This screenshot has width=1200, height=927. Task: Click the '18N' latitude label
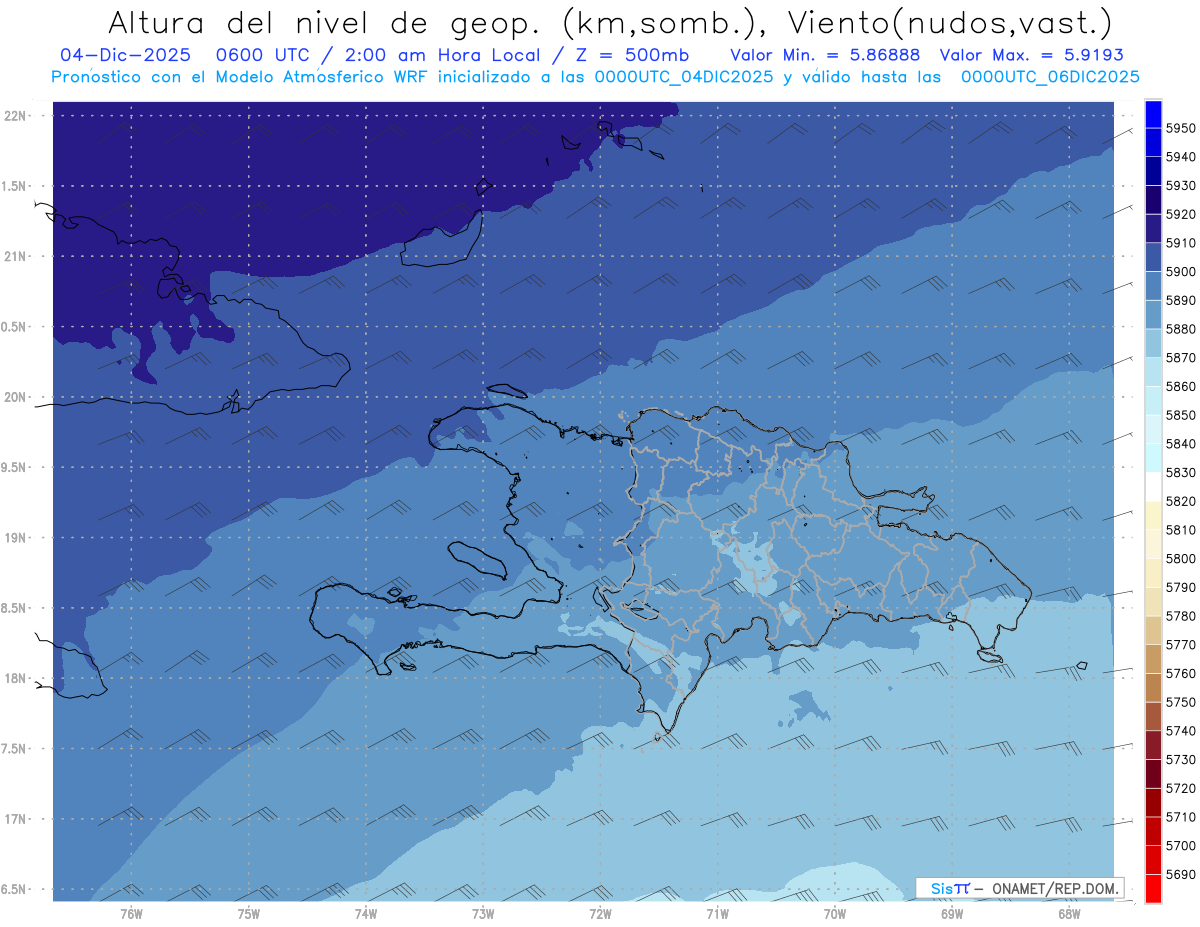[16, 678]
